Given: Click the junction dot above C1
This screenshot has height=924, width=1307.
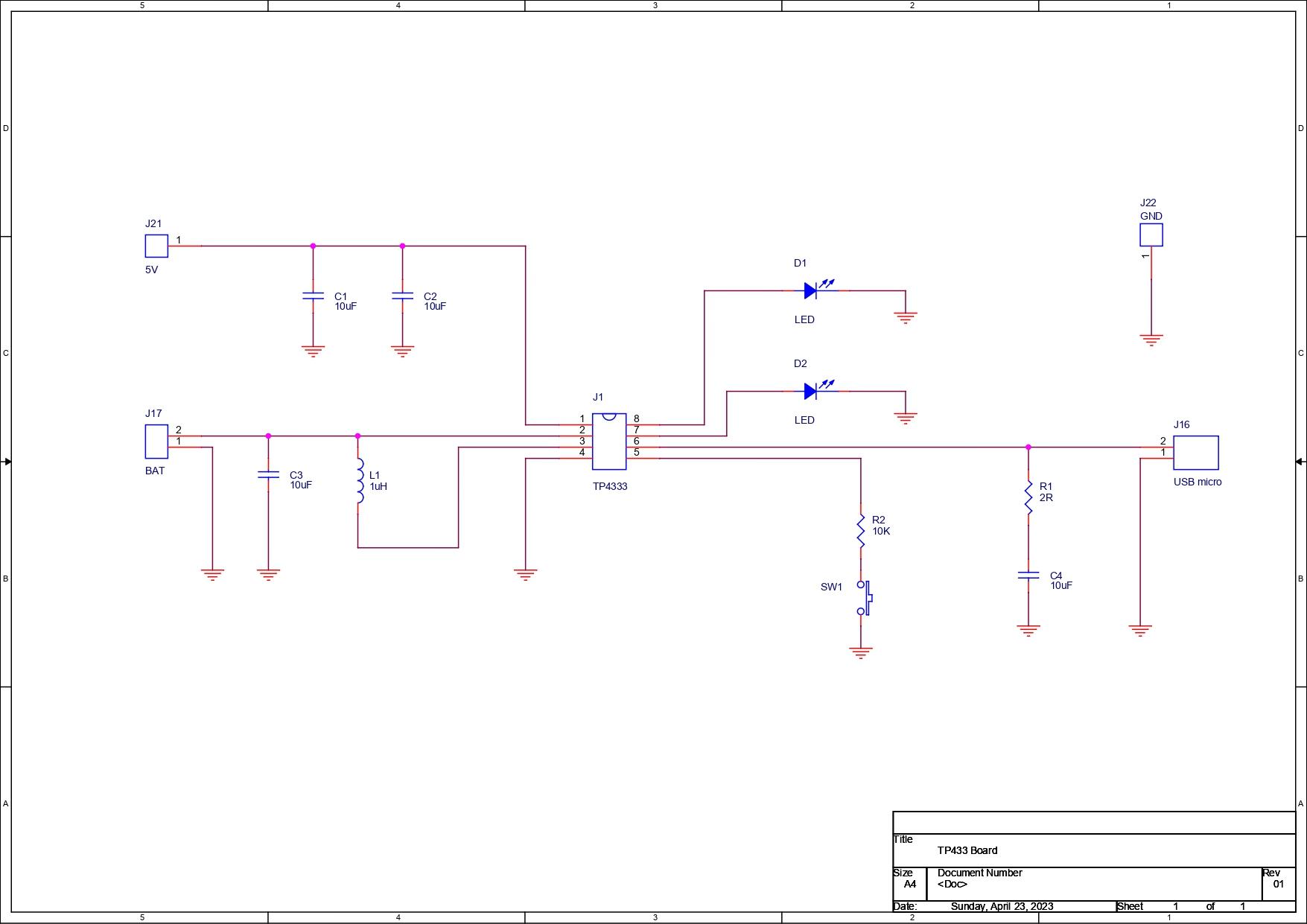Looking at the screenshot, I should click(313, 246).
